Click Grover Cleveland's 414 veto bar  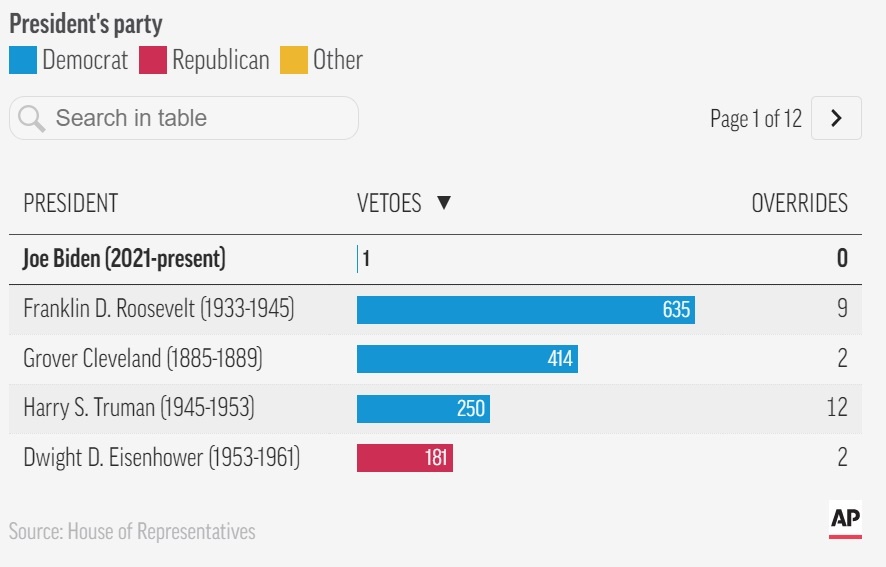tap(467, 358)
